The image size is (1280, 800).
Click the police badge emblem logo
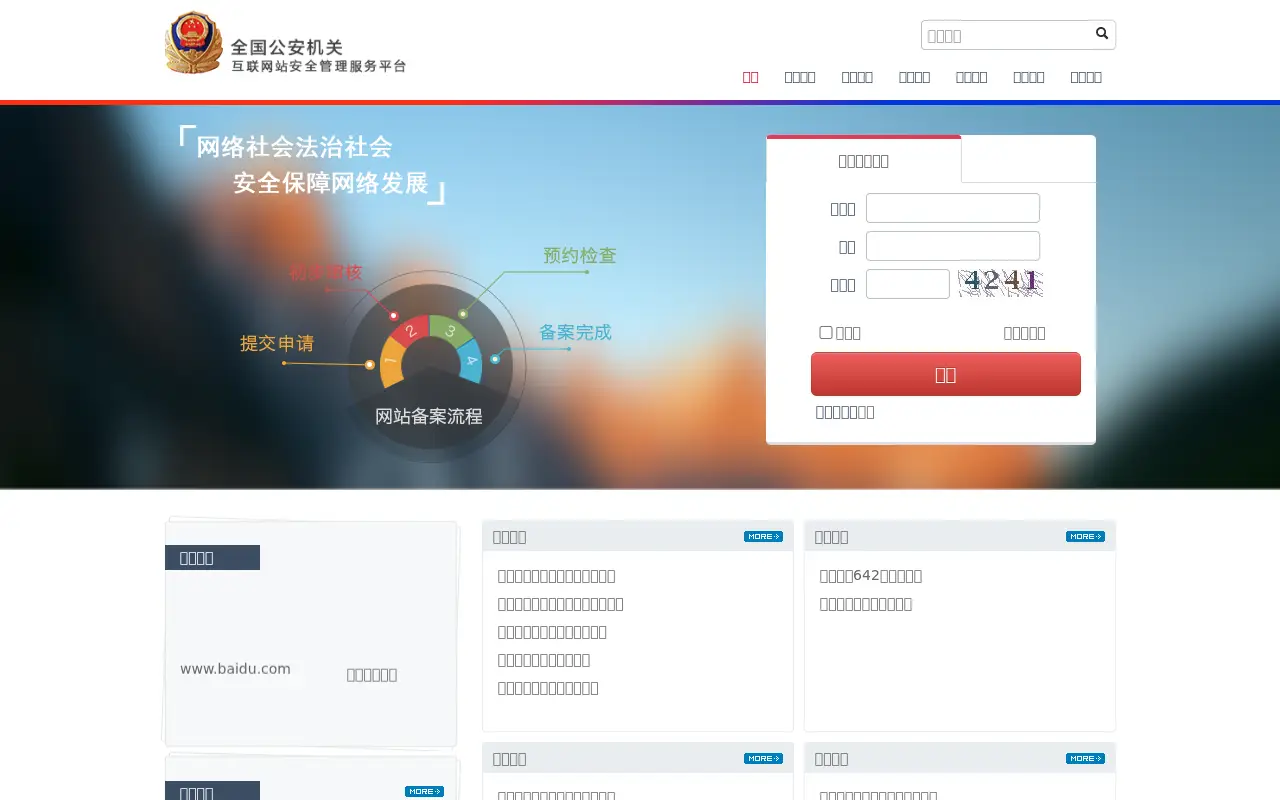point(194,43)
